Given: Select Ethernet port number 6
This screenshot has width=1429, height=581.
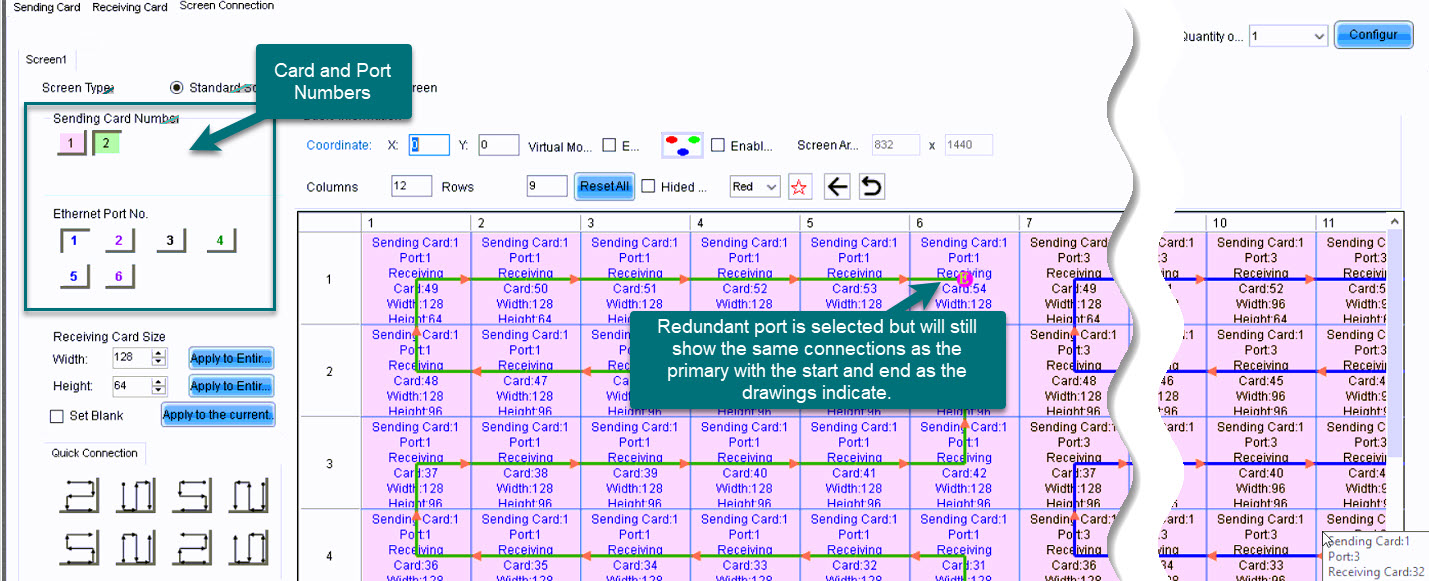Looking at the screenshot, I should pos(118,277).
